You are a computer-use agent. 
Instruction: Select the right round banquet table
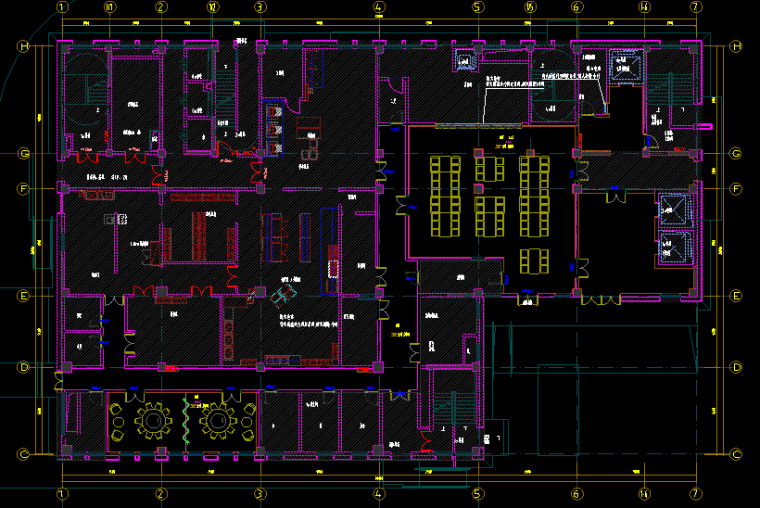[217, 421]
